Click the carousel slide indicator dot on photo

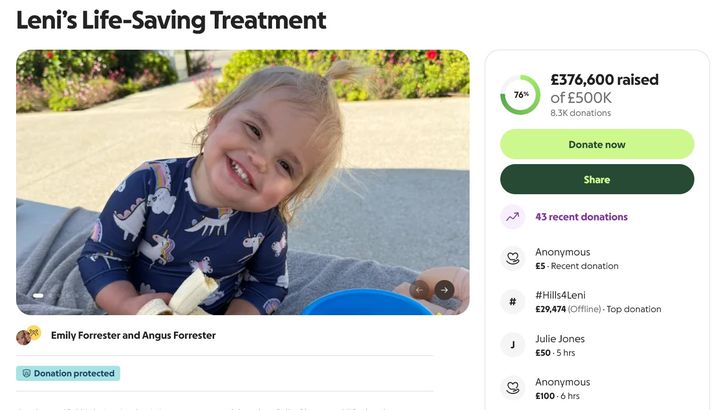(38, 296)
